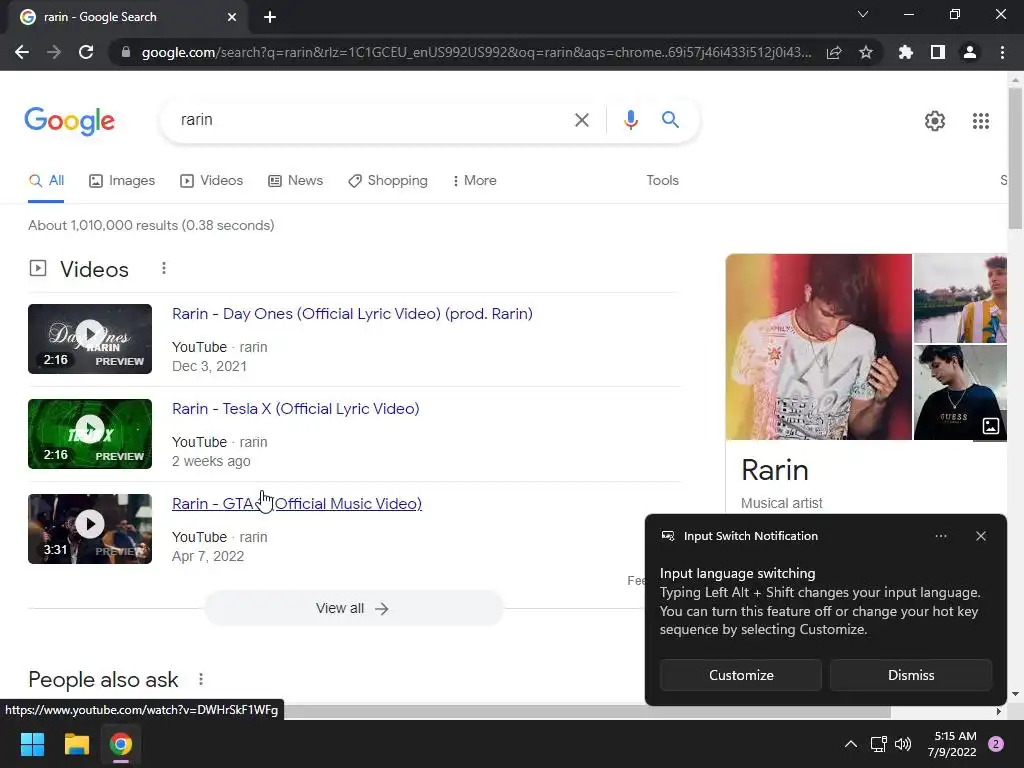1024x768 pixels.
Task: Open Input Switch Notification options
Action: coord(940,536)
